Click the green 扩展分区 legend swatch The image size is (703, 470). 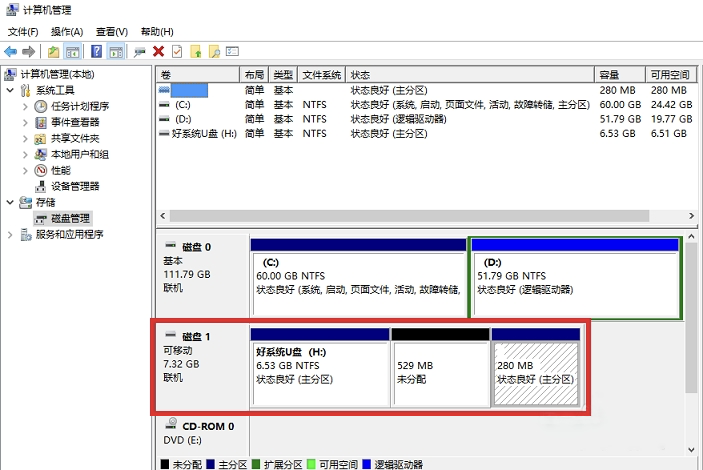tap(256, 464)
